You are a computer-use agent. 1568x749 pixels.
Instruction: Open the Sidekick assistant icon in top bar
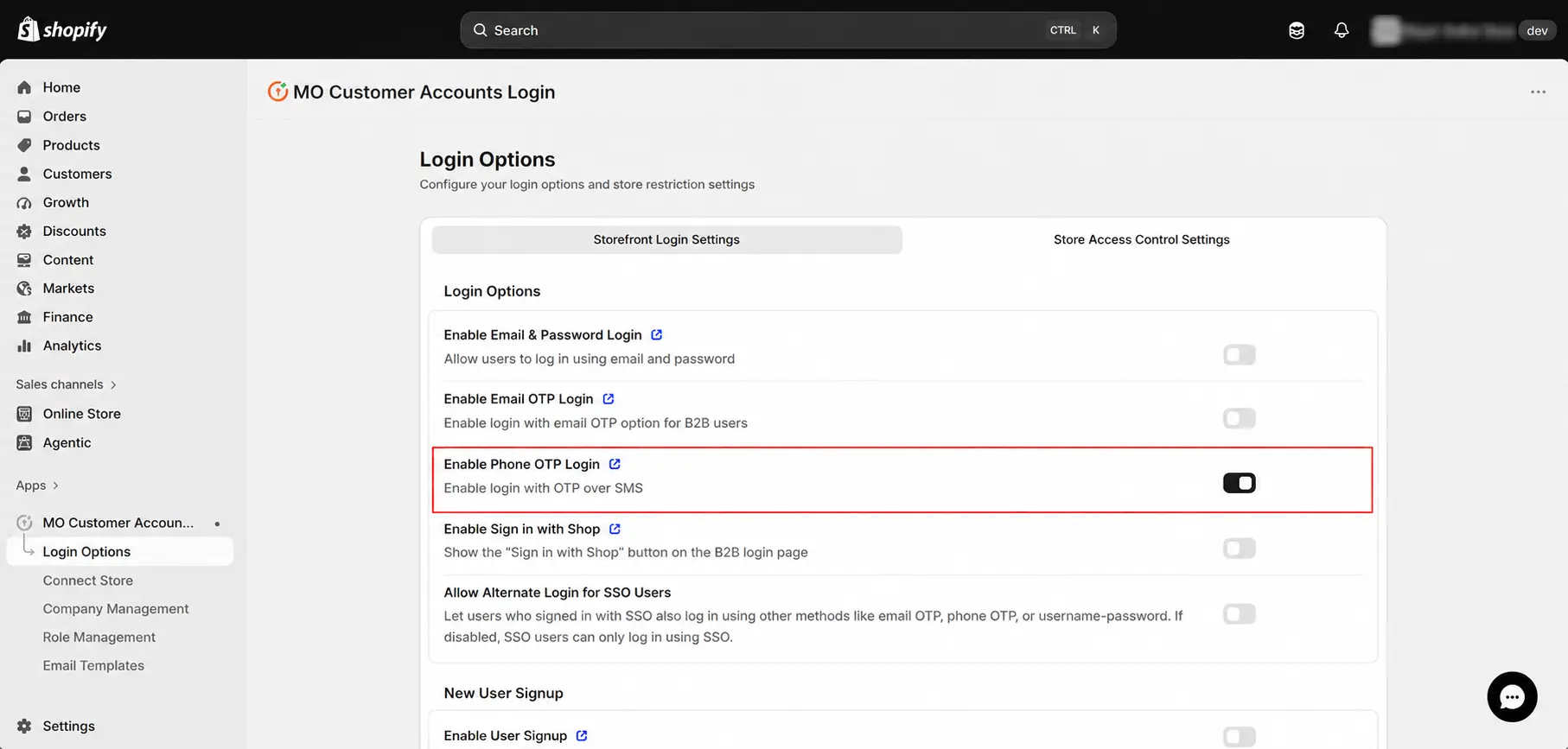pos(1297,30)
